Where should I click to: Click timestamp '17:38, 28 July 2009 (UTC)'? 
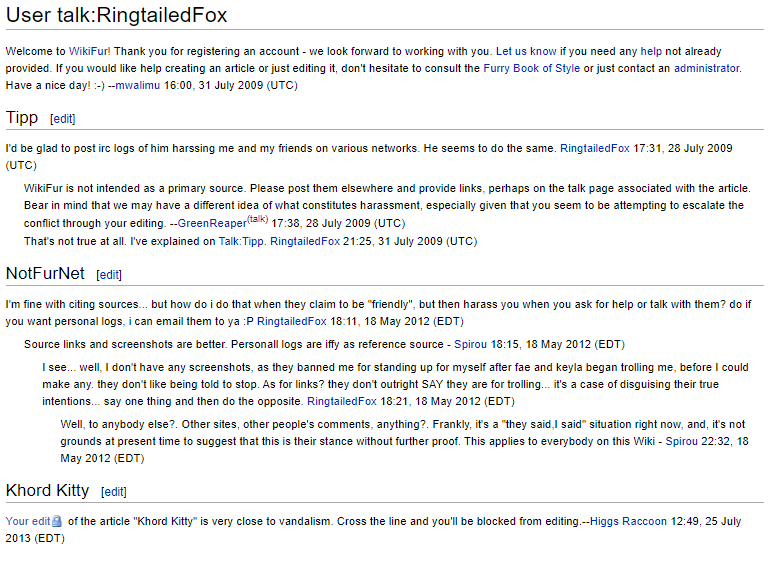click(x=338, y=223)
